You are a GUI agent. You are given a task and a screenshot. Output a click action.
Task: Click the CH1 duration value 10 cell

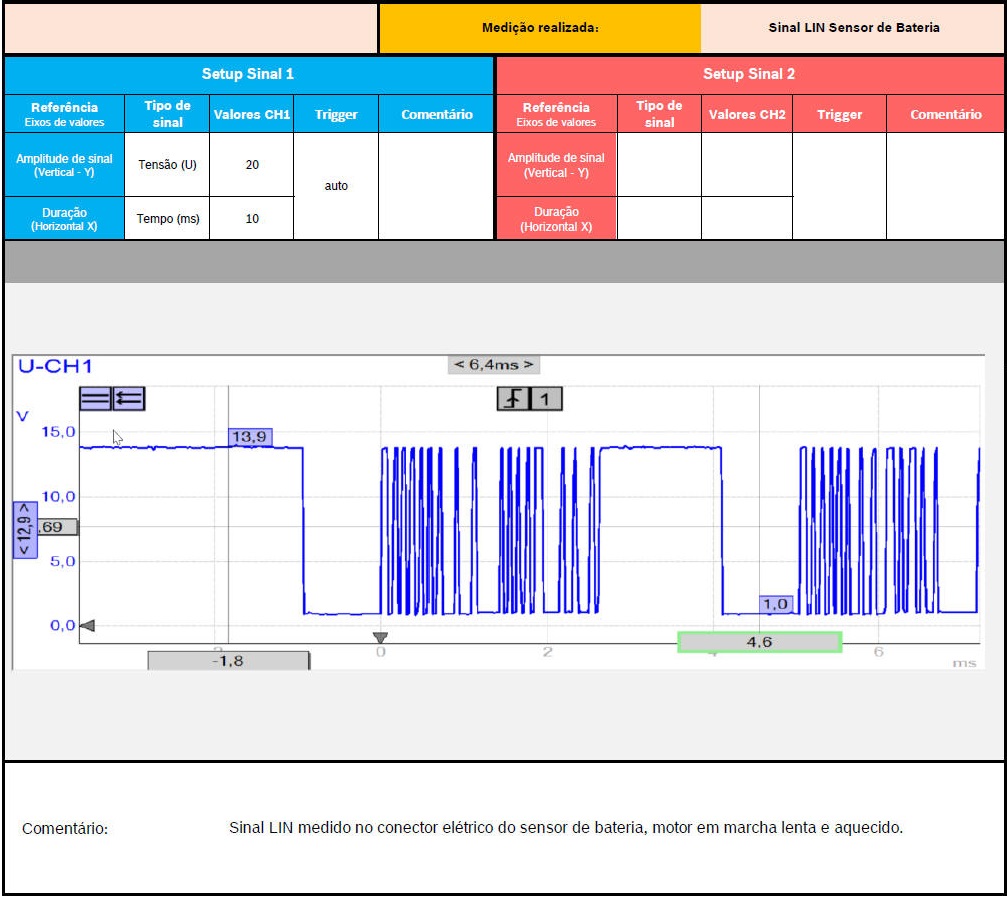(252, 218)
